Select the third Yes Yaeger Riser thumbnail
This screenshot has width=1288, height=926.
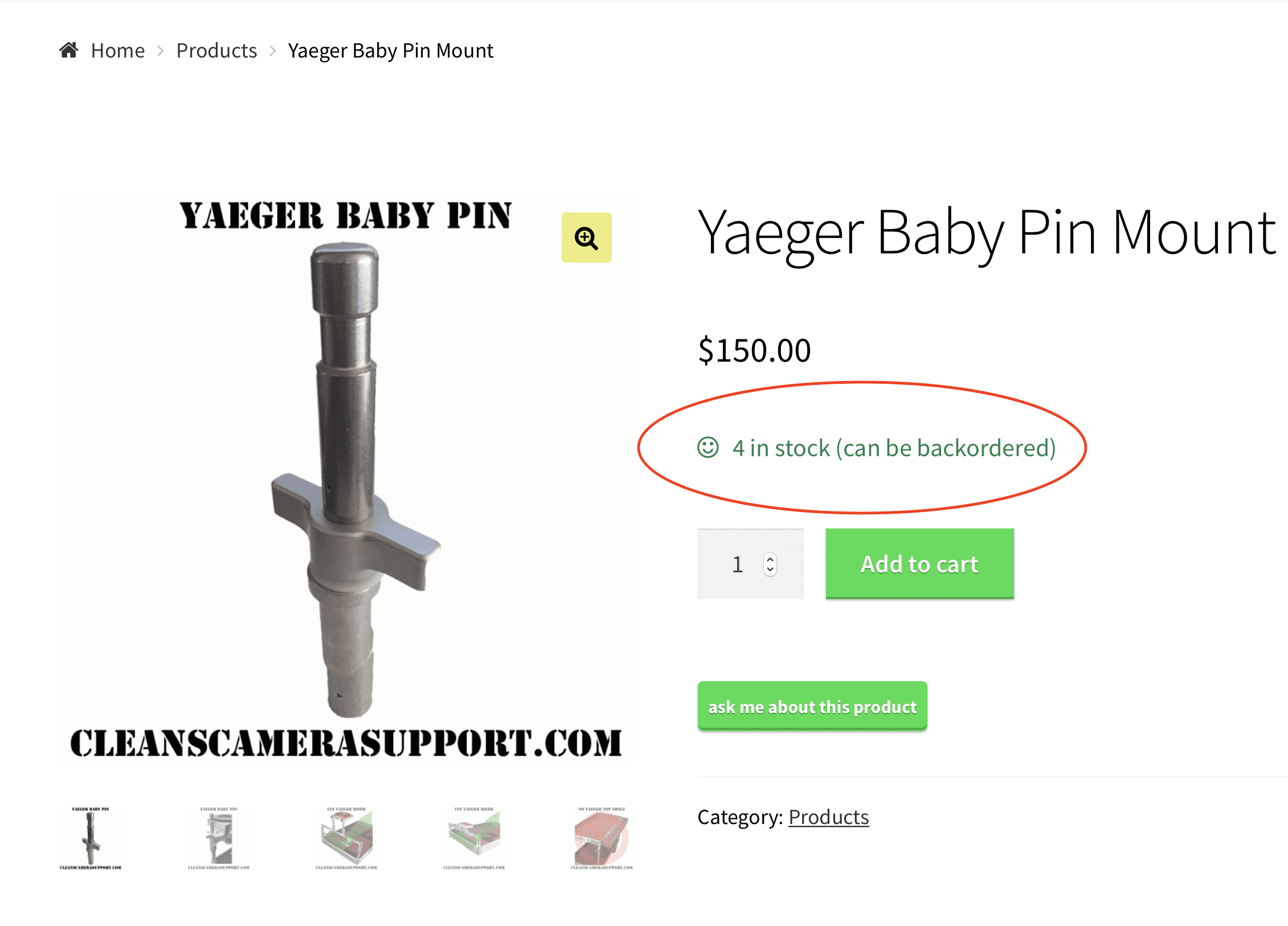coord(346,838)
